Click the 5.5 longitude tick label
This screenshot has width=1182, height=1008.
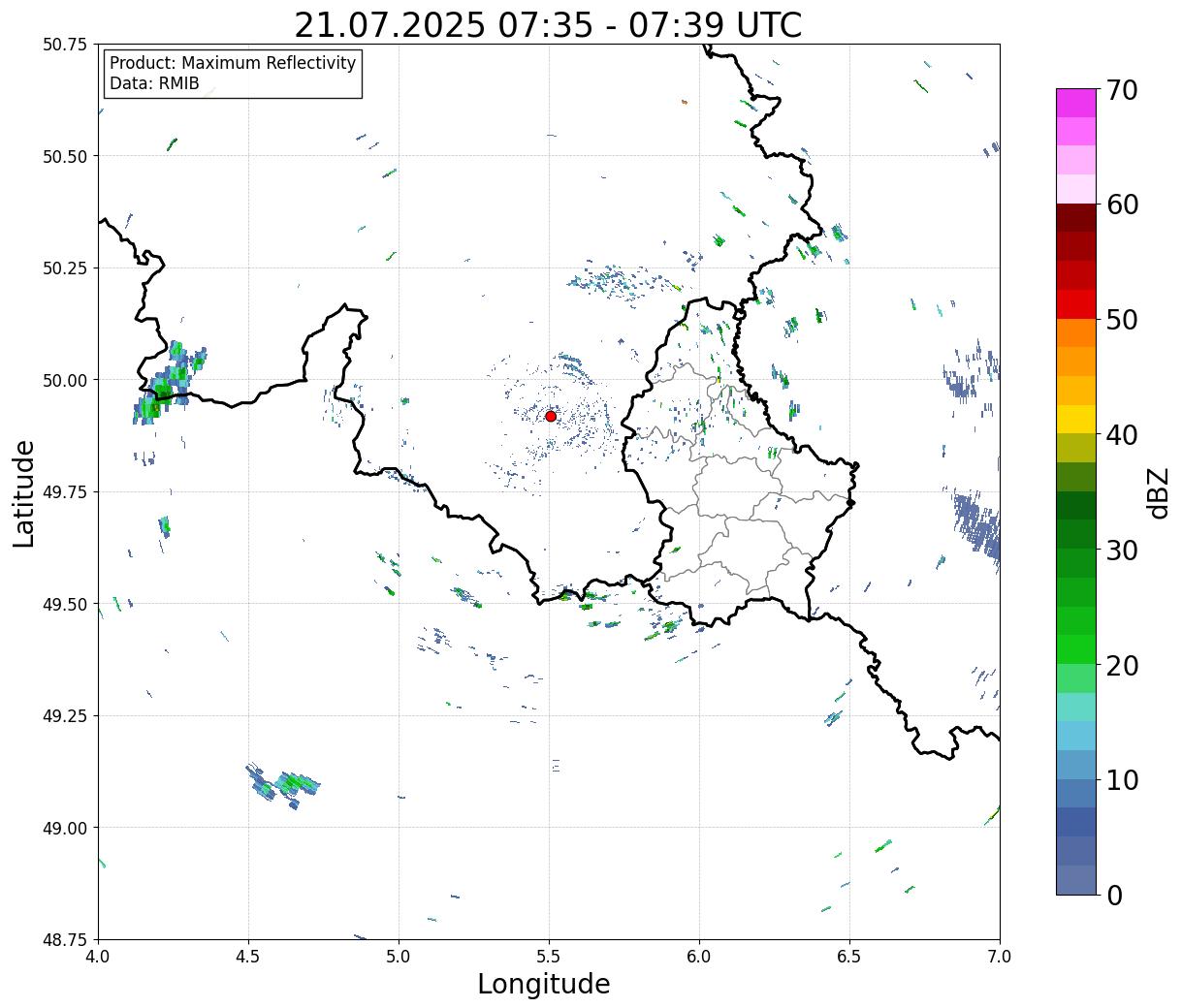click(549, 957)
